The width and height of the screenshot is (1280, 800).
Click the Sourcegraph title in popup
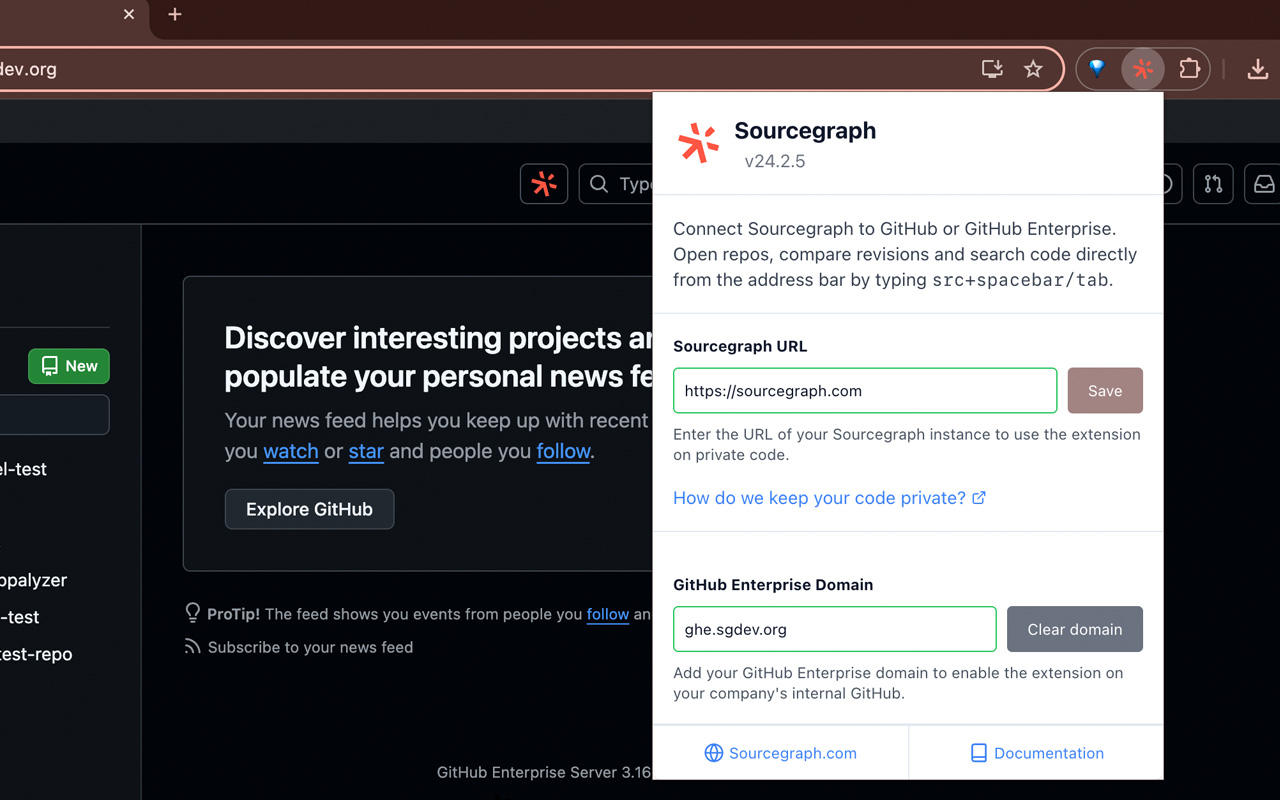pyautogui.click(x=805, y=131)
